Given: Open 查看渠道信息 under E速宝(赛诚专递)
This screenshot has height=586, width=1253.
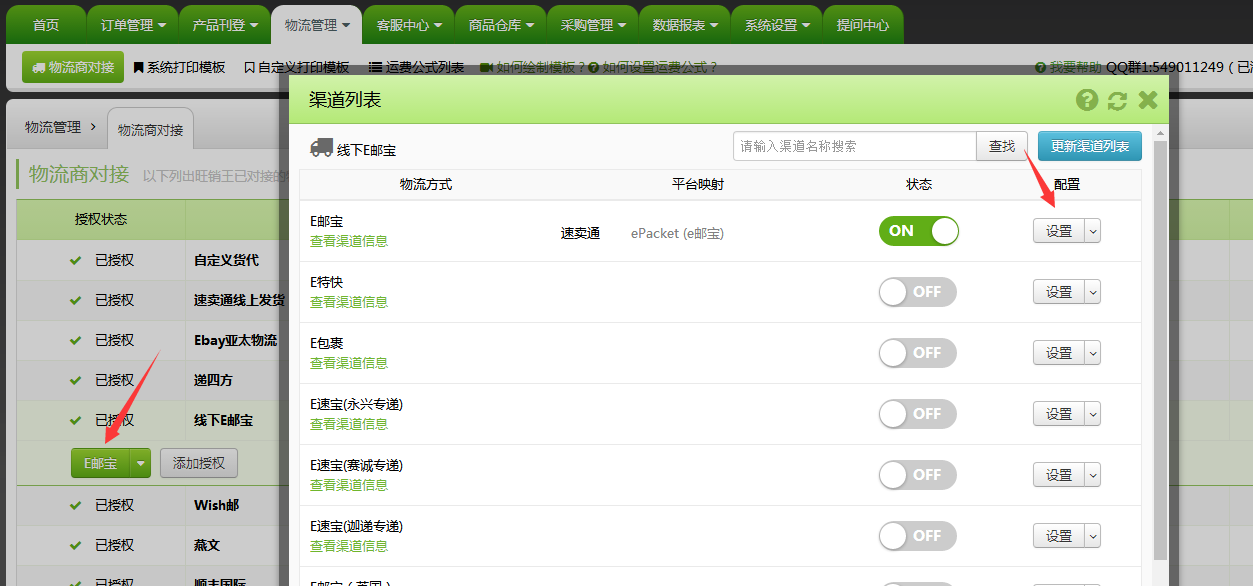Looking at the screenshot, I should [x=349, y=485].
